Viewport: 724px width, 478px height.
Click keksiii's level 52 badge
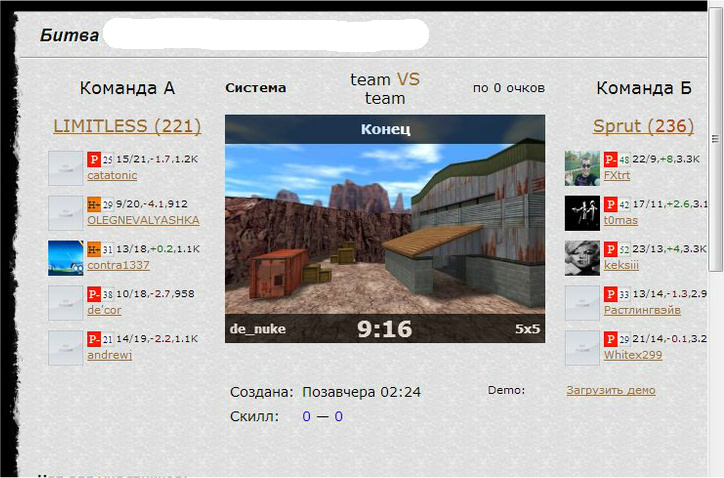click(x=624, y=250)
